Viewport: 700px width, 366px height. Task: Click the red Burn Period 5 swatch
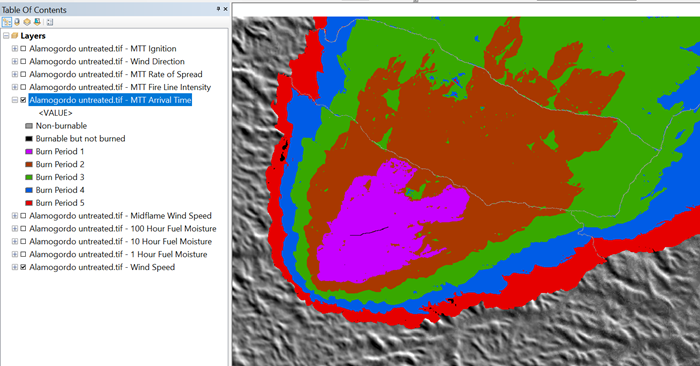point(29,203)
